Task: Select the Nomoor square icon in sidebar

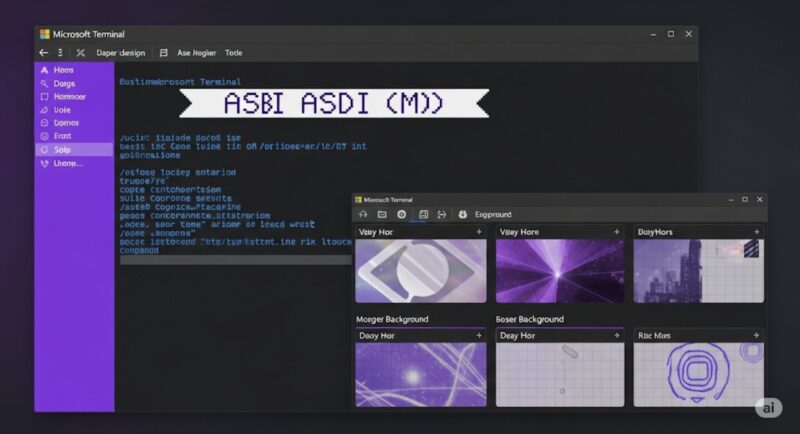Action: pyautogui.click(x=44, y=96)
